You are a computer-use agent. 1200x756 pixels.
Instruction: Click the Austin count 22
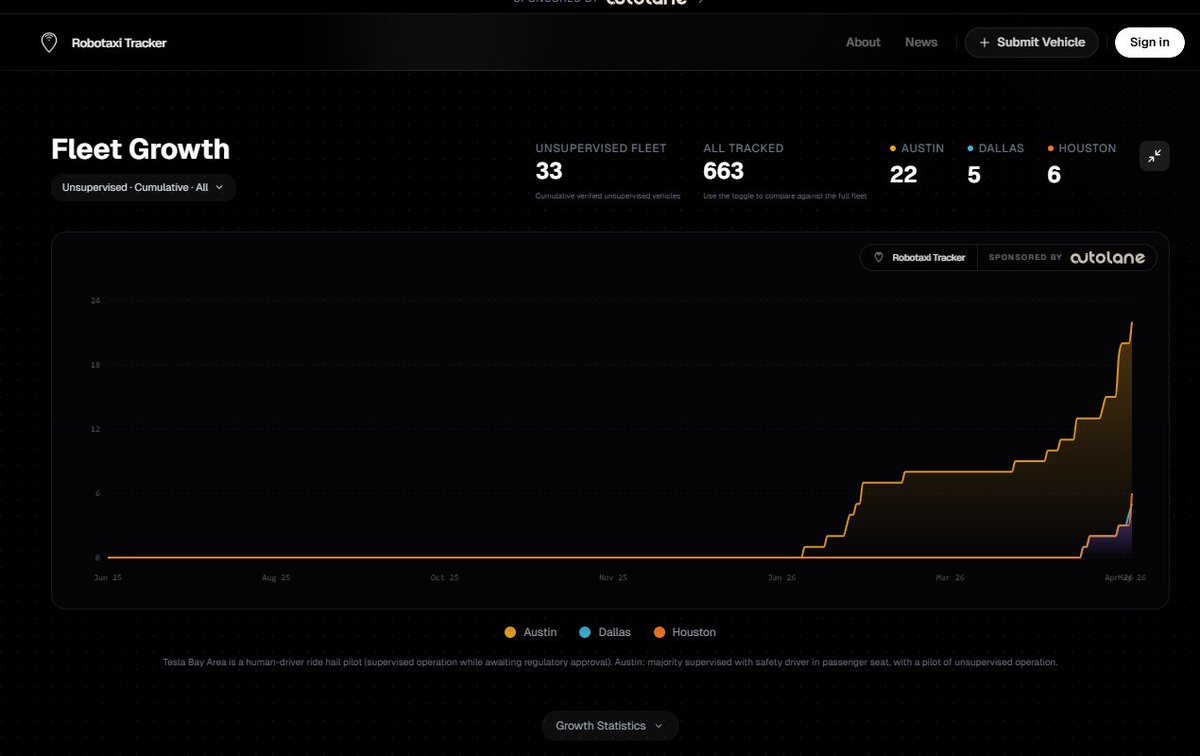[x=903, y=175]
